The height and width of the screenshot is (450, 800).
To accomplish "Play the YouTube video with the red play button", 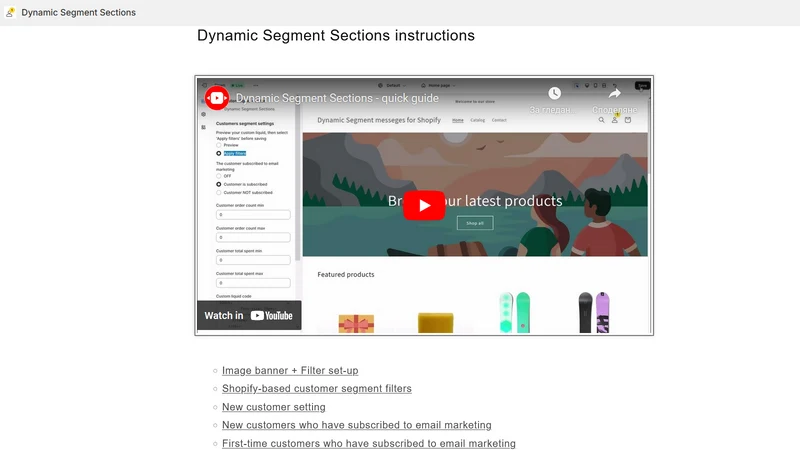I will click(x=424, y=205).
